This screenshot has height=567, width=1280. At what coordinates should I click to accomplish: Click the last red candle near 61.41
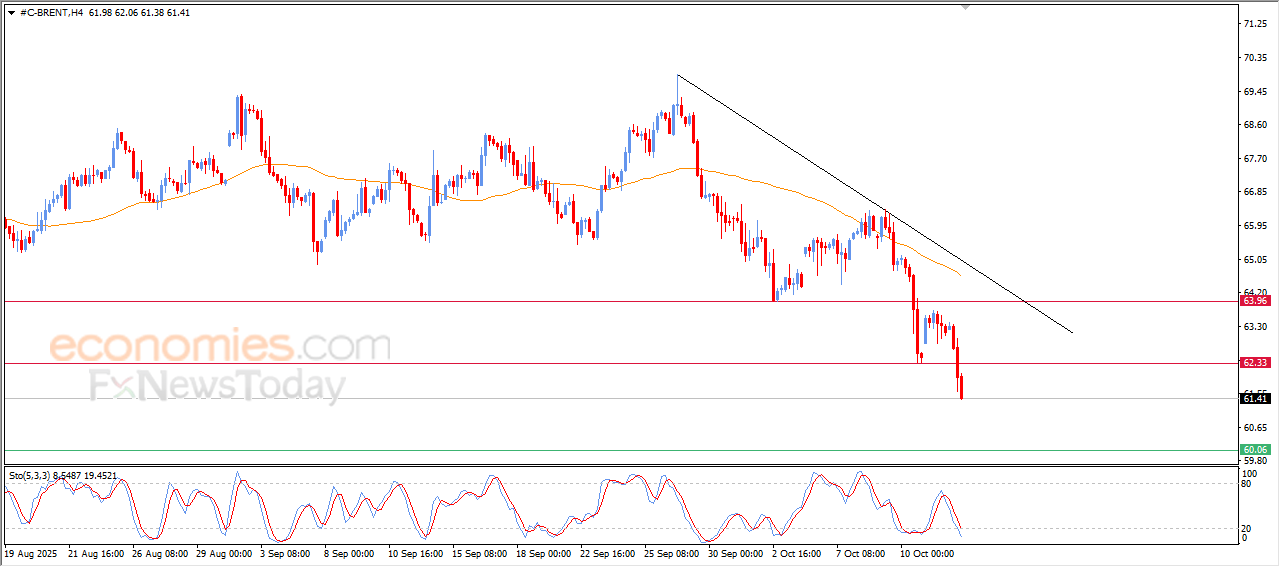[x=961, y=386]
